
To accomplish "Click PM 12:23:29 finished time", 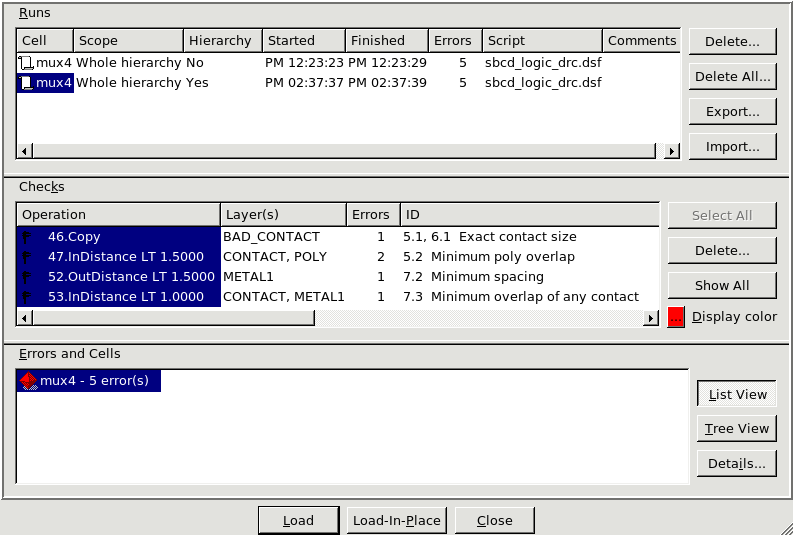I will pyautogui.click(x=387, y=63).
